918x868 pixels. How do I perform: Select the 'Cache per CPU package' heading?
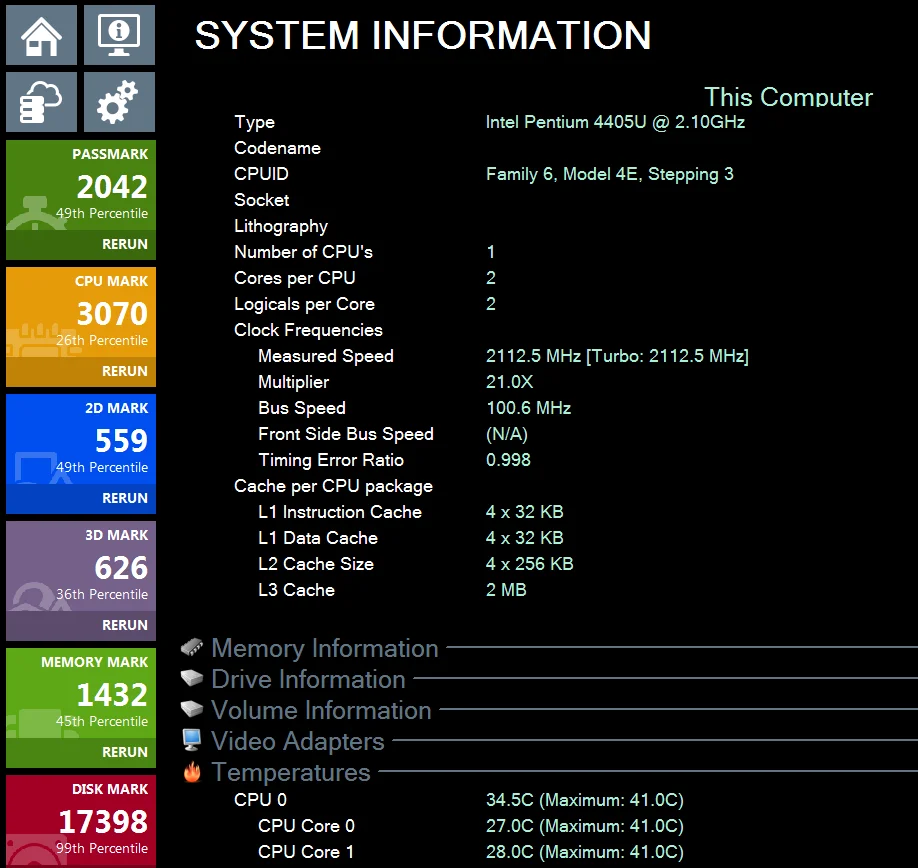(x=333, y=486)
